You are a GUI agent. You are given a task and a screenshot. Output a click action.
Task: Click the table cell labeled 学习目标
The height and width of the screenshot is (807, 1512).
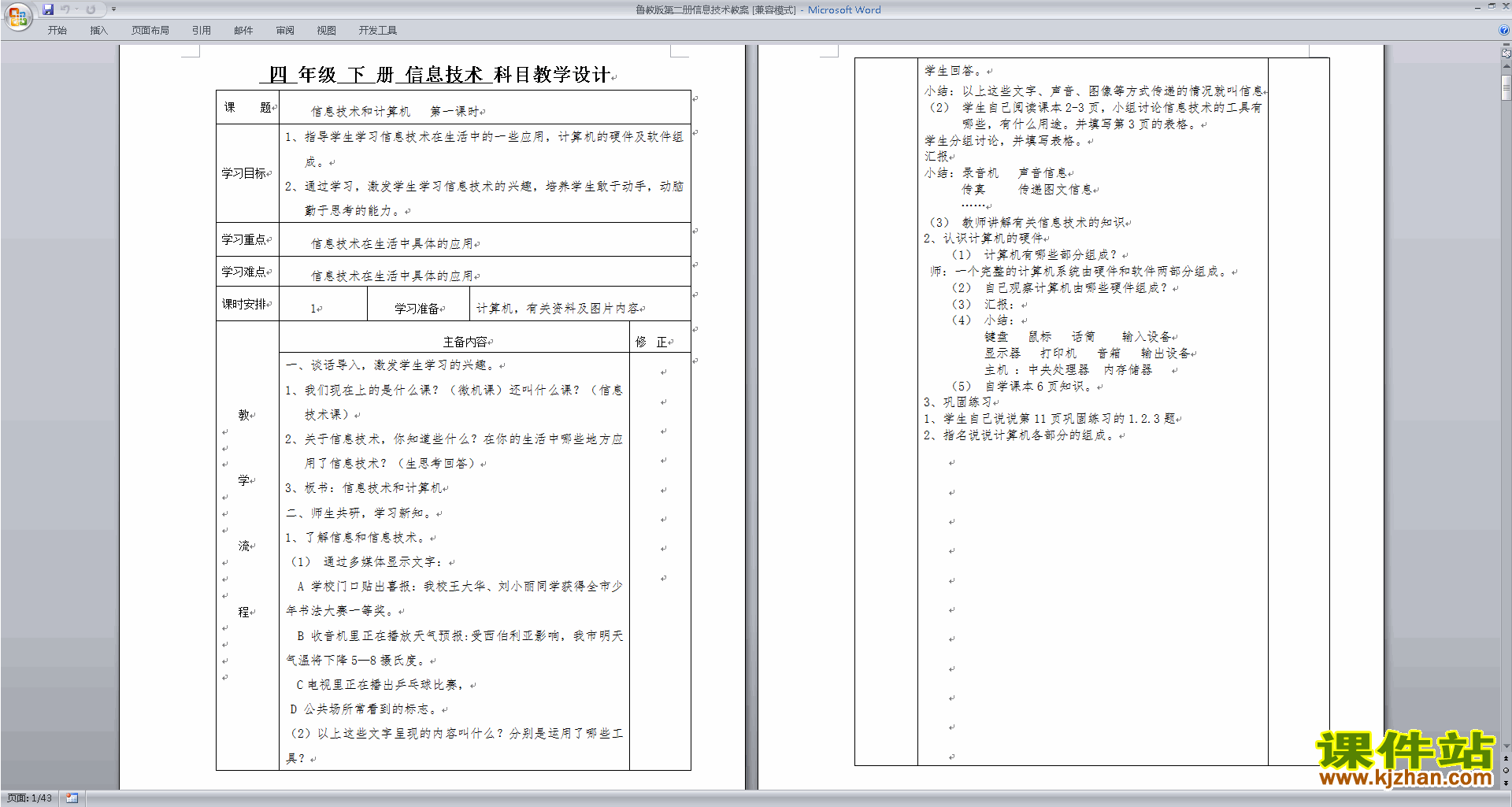(247, 173)
